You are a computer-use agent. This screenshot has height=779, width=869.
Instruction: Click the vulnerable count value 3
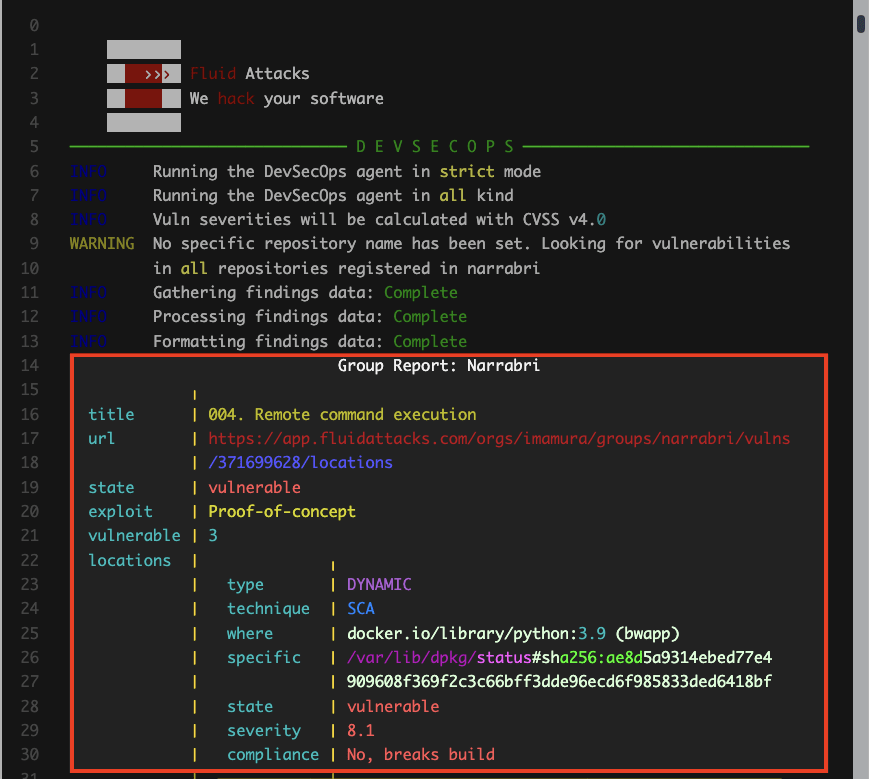coord(213,536)
